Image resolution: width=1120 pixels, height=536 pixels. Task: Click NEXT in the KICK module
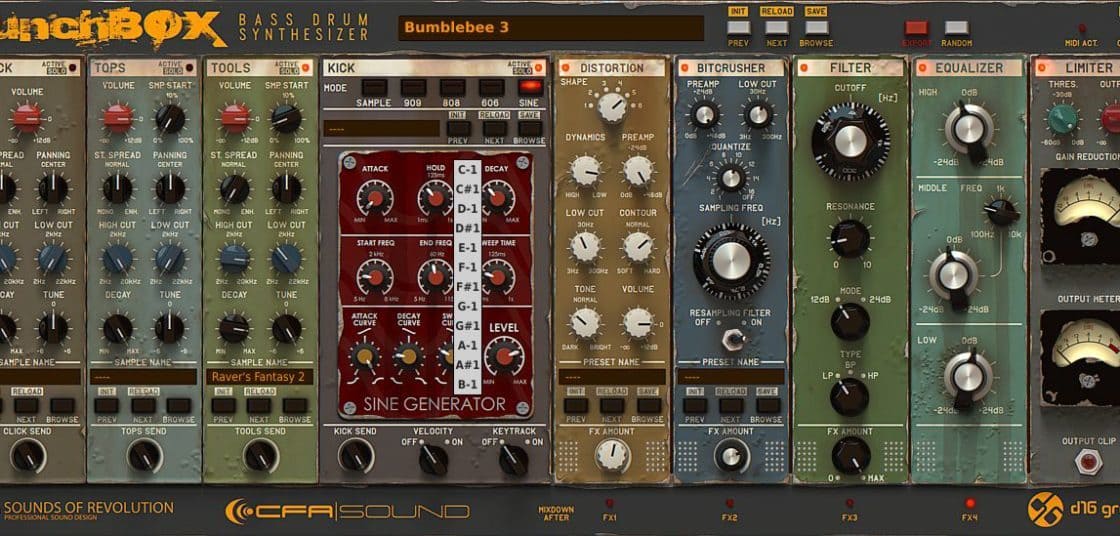tap(494, 129)
